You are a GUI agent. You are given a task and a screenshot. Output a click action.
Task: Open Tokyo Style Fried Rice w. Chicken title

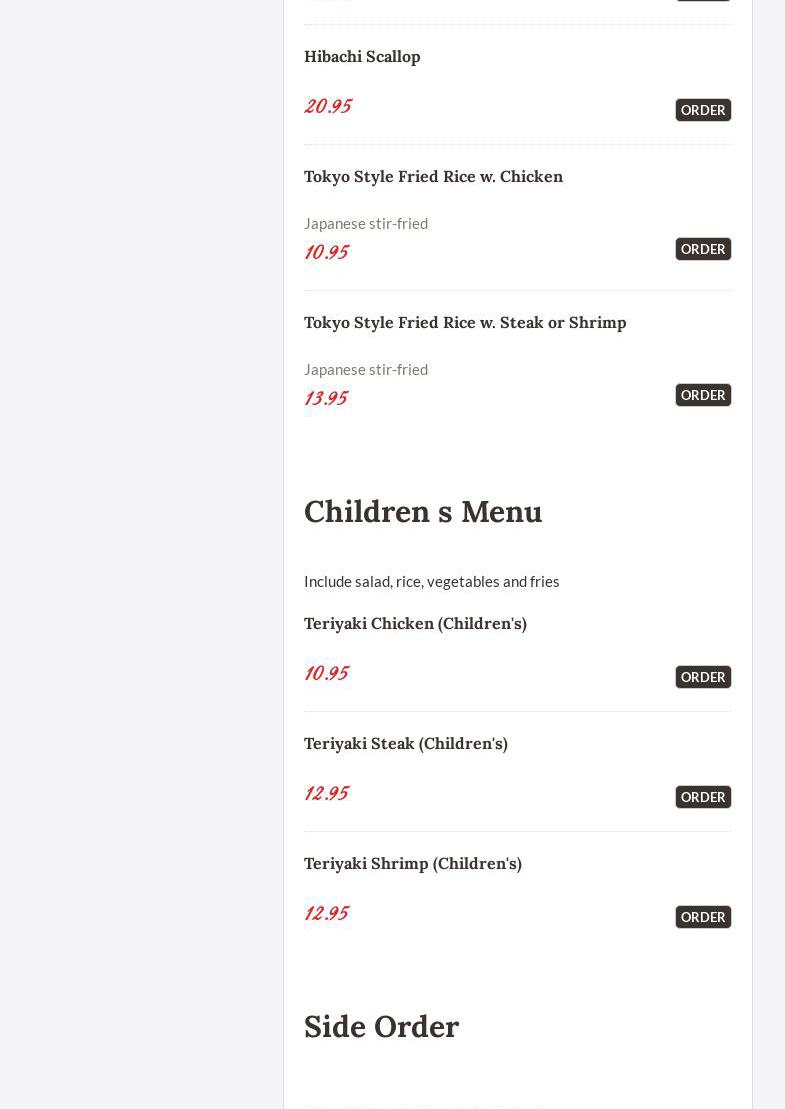click(433, 177)
